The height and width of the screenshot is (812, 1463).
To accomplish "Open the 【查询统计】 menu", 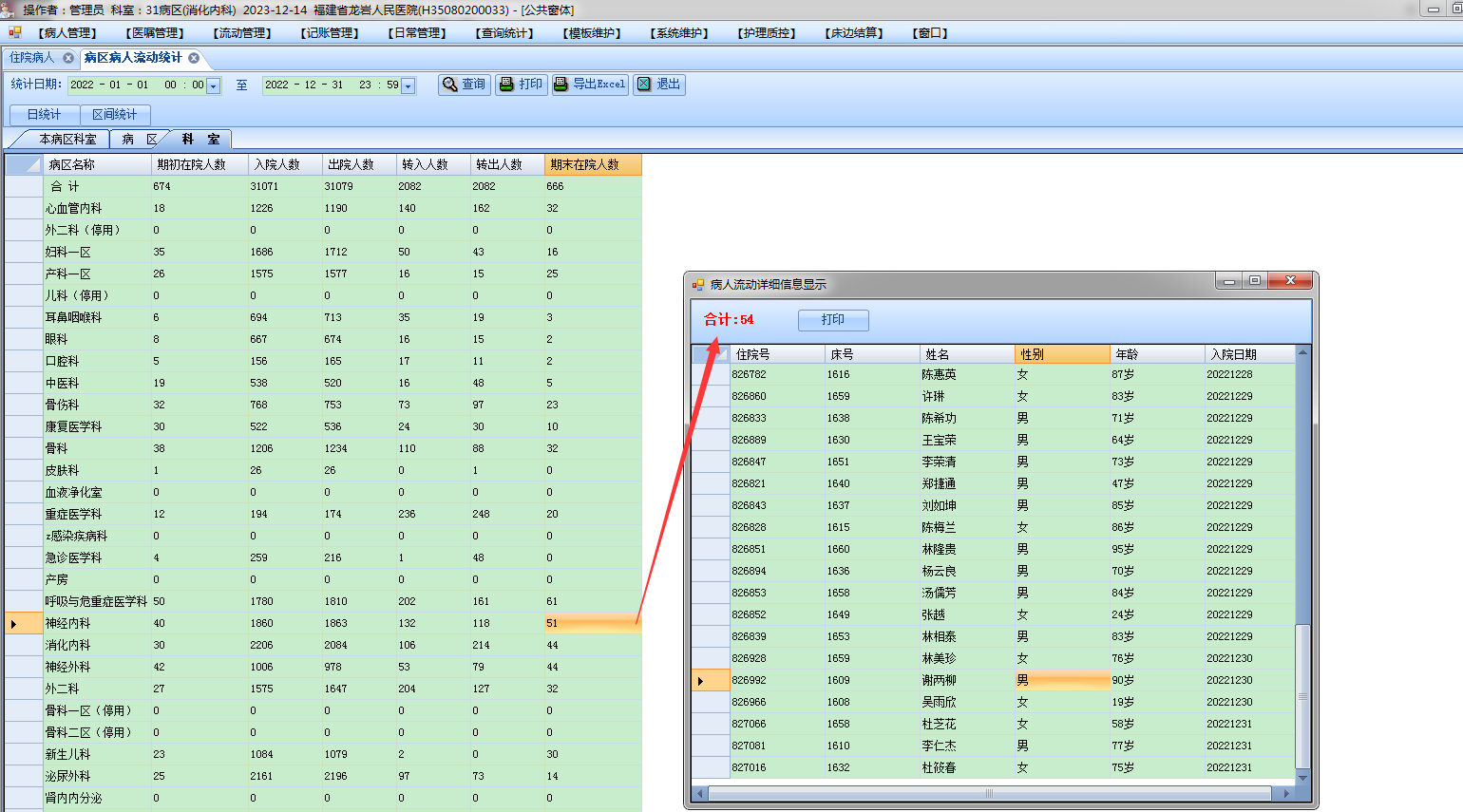I will tap(504, 33).
